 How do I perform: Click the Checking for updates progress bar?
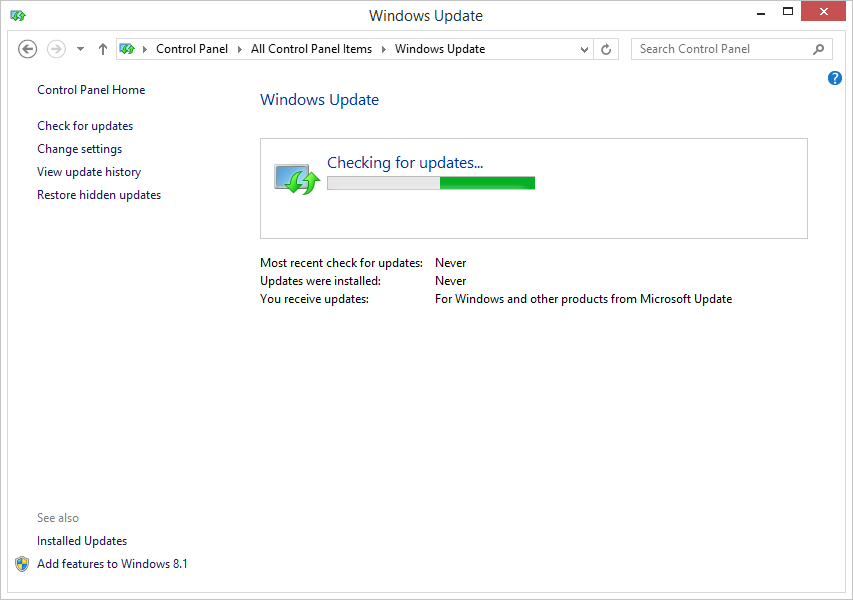(431, 183)
